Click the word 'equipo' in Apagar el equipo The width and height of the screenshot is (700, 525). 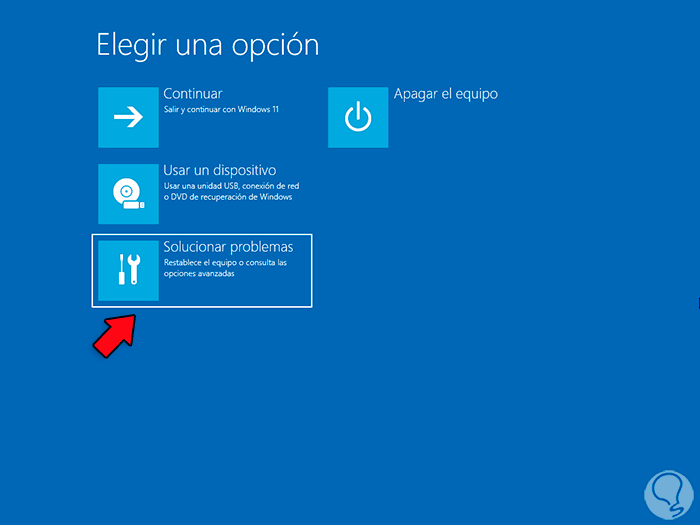tap(476, 95)
